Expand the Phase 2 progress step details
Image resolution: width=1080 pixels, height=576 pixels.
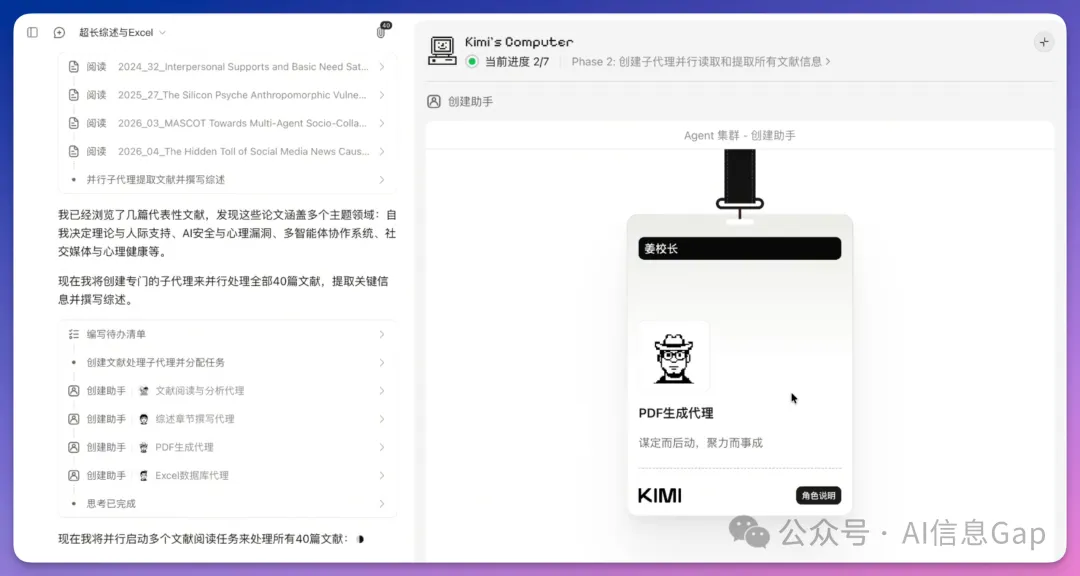700,62
